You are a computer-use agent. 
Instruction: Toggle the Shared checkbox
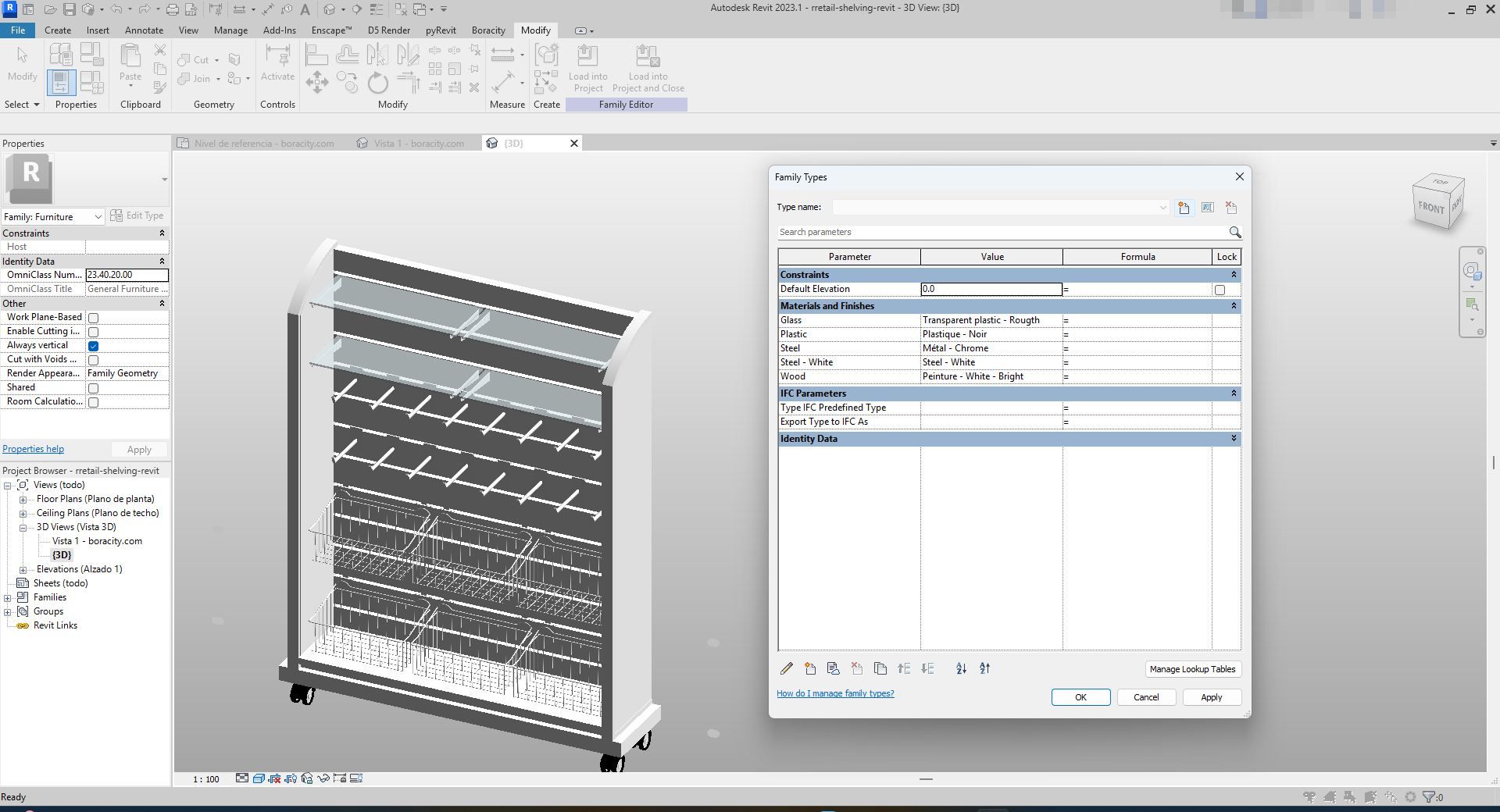click(93, 388)
